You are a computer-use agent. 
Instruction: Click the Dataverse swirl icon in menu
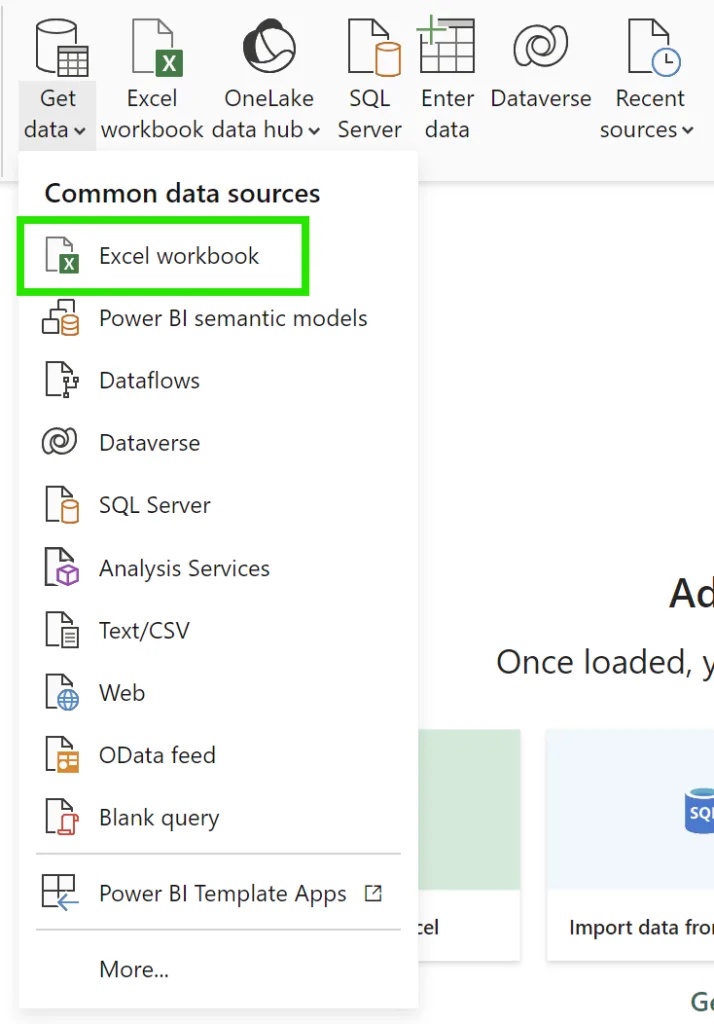point(59,441)
